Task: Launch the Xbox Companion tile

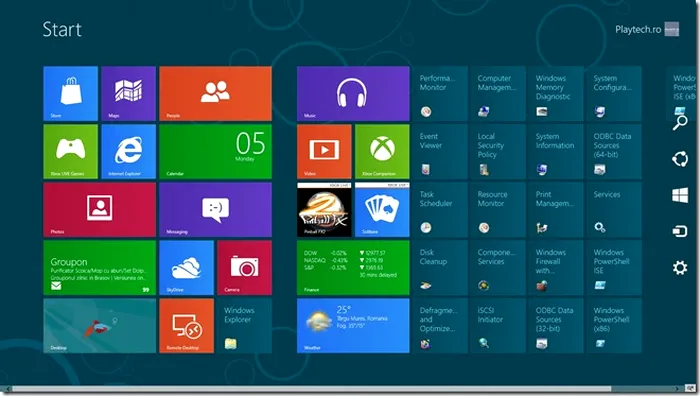Action: pyautogui.click(x=382, y=151)
